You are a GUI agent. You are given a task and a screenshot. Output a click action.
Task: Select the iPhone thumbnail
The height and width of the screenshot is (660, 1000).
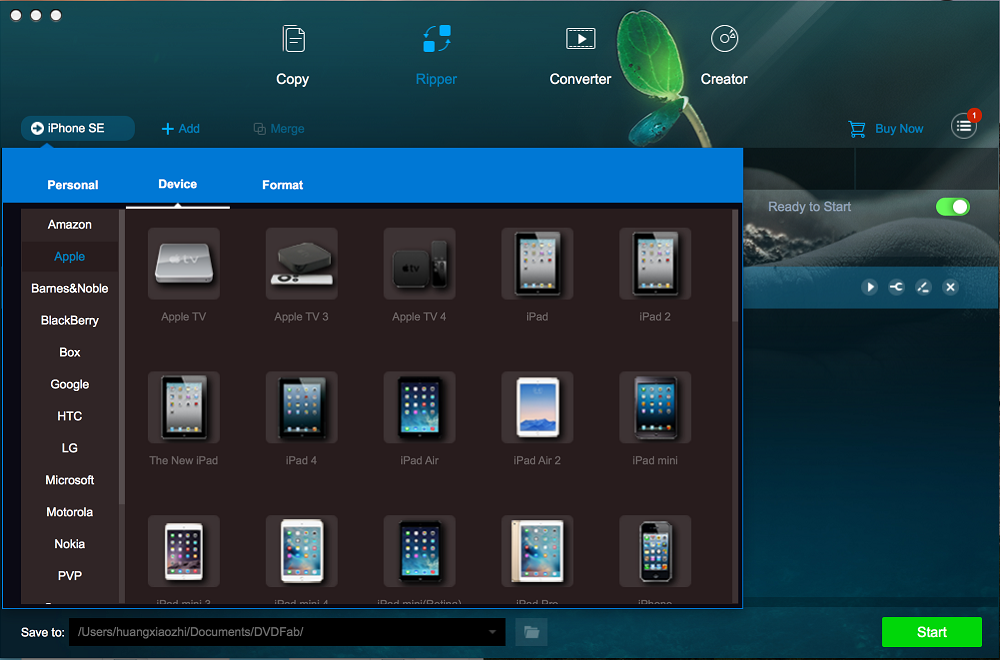tap(655, 551)
